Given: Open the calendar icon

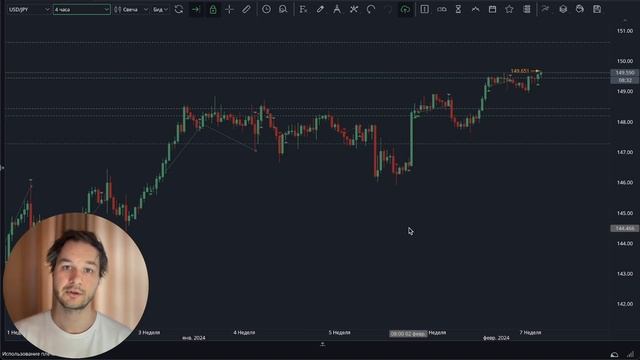Looking at the screenshot, I should pos(492,9).
